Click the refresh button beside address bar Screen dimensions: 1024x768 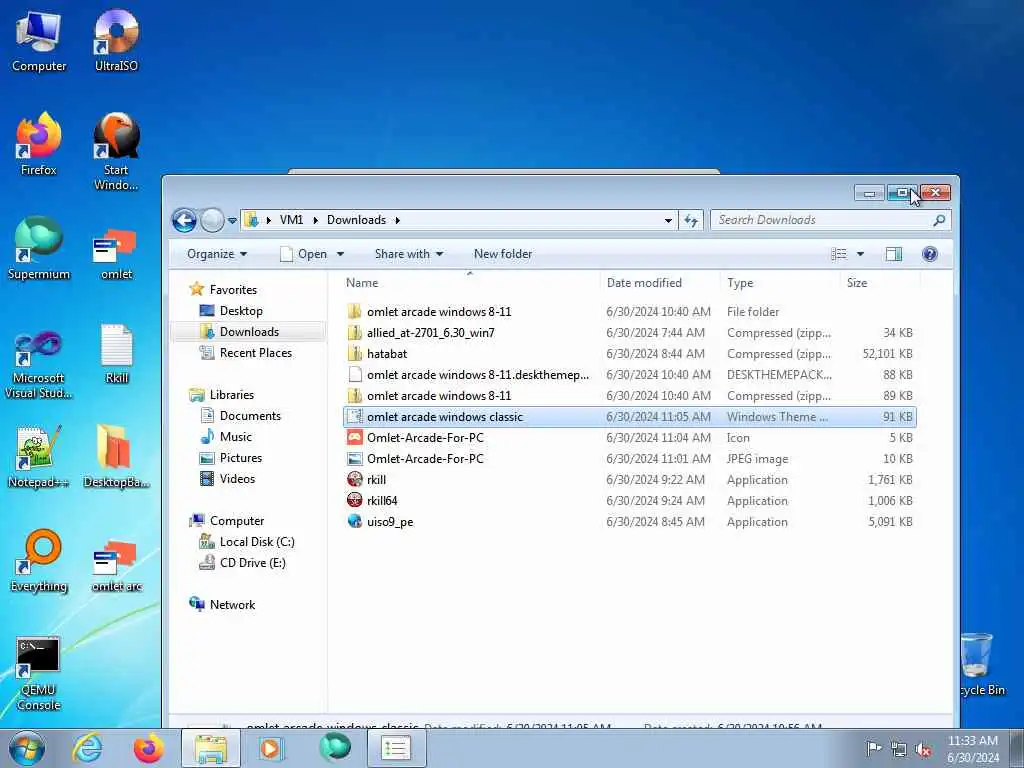click(691, 220)
